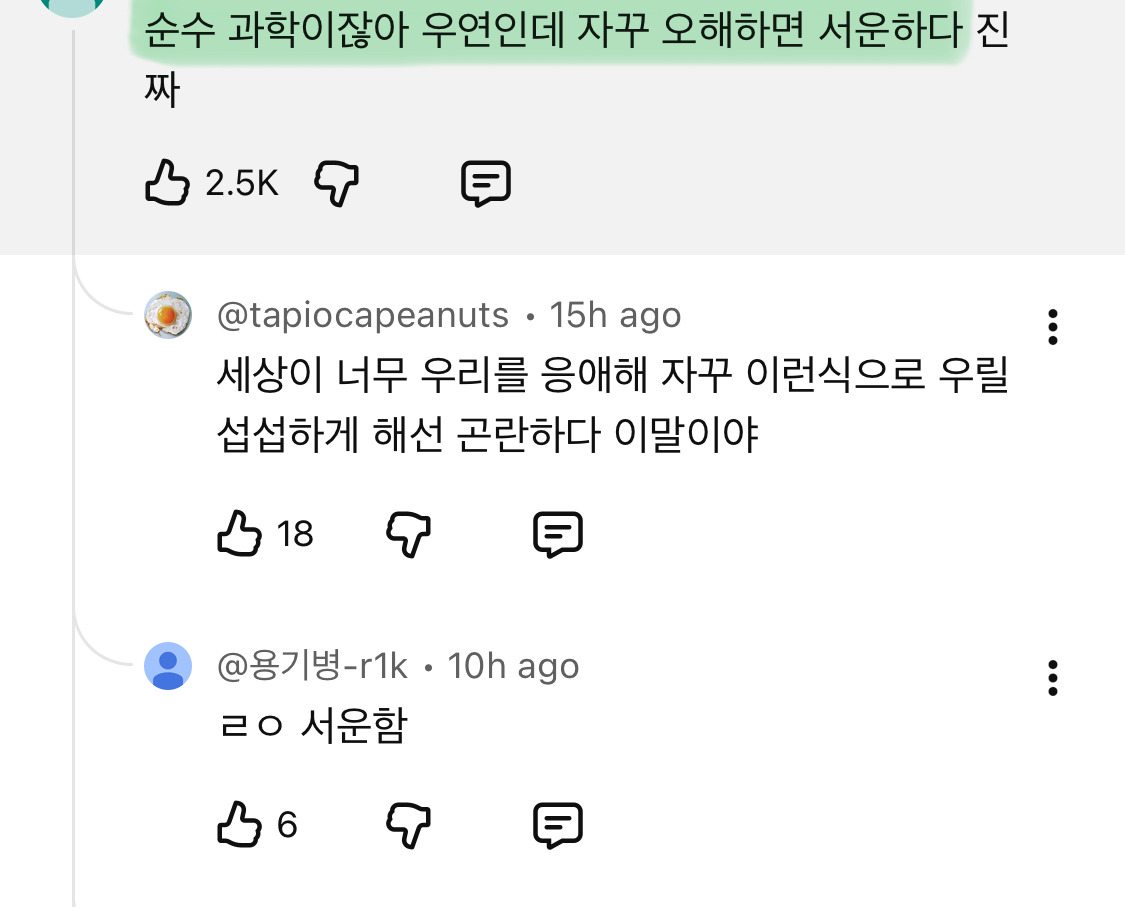Open the '15h ago' comment timestamp

[x=615, y=314]
